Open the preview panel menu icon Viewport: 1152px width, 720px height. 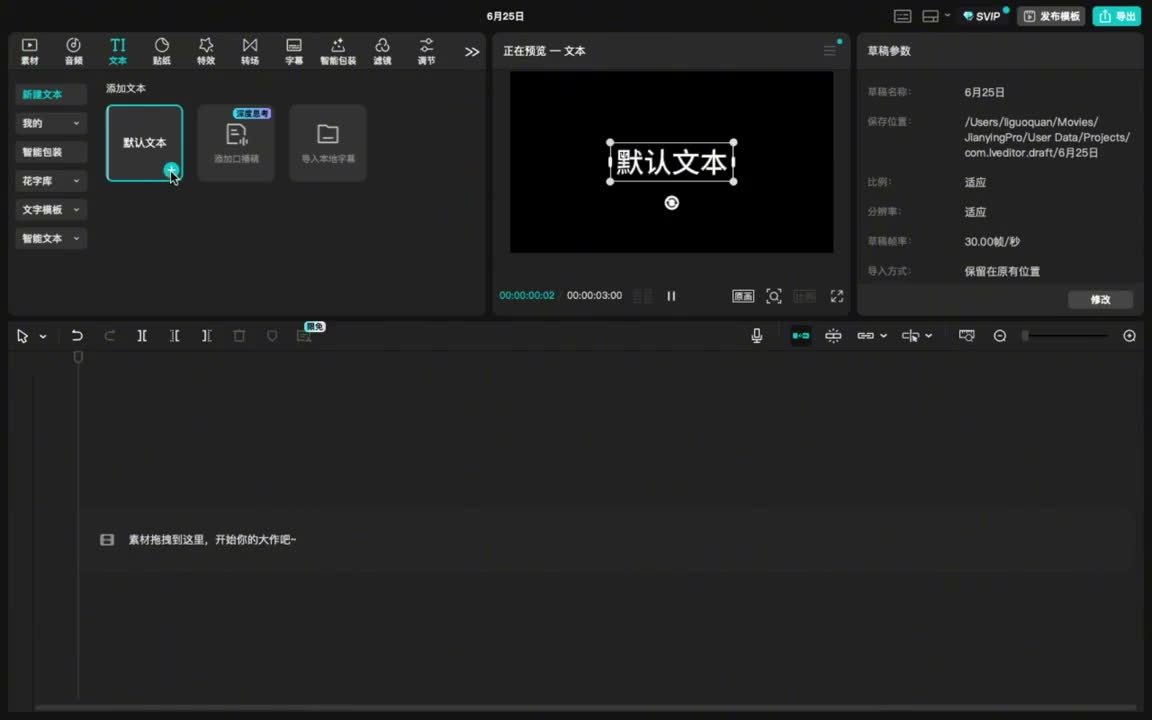tap(829, 51)
